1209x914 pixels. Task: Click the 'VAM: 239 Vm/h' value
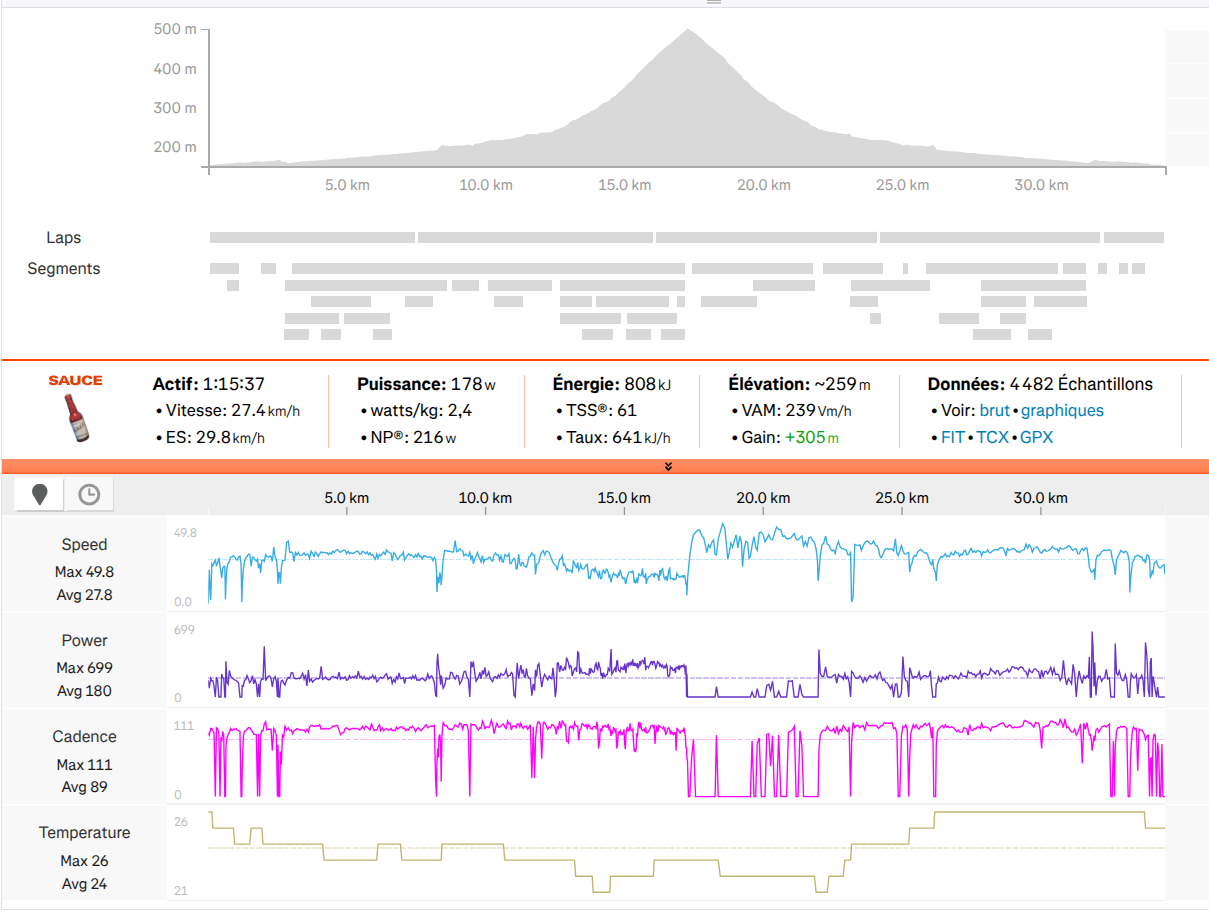point(797,411)
